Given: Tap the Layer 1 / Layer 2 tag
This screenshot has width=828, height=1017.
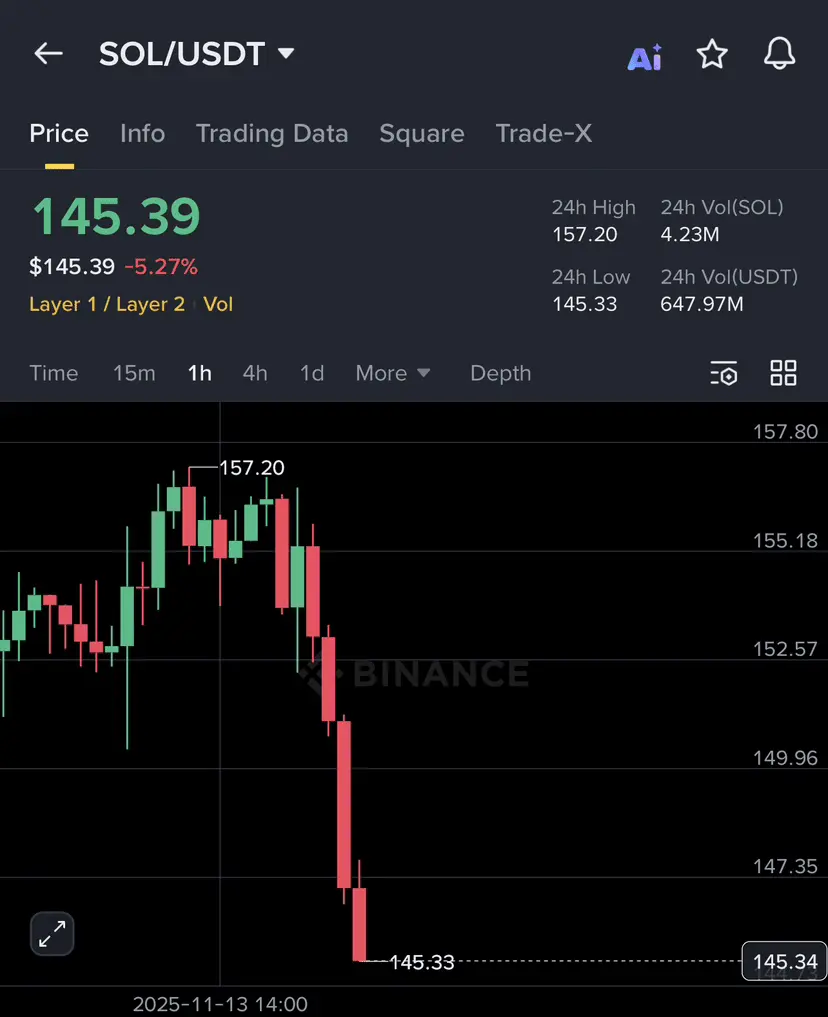Looking at the screenshot, I should point(107,304).
